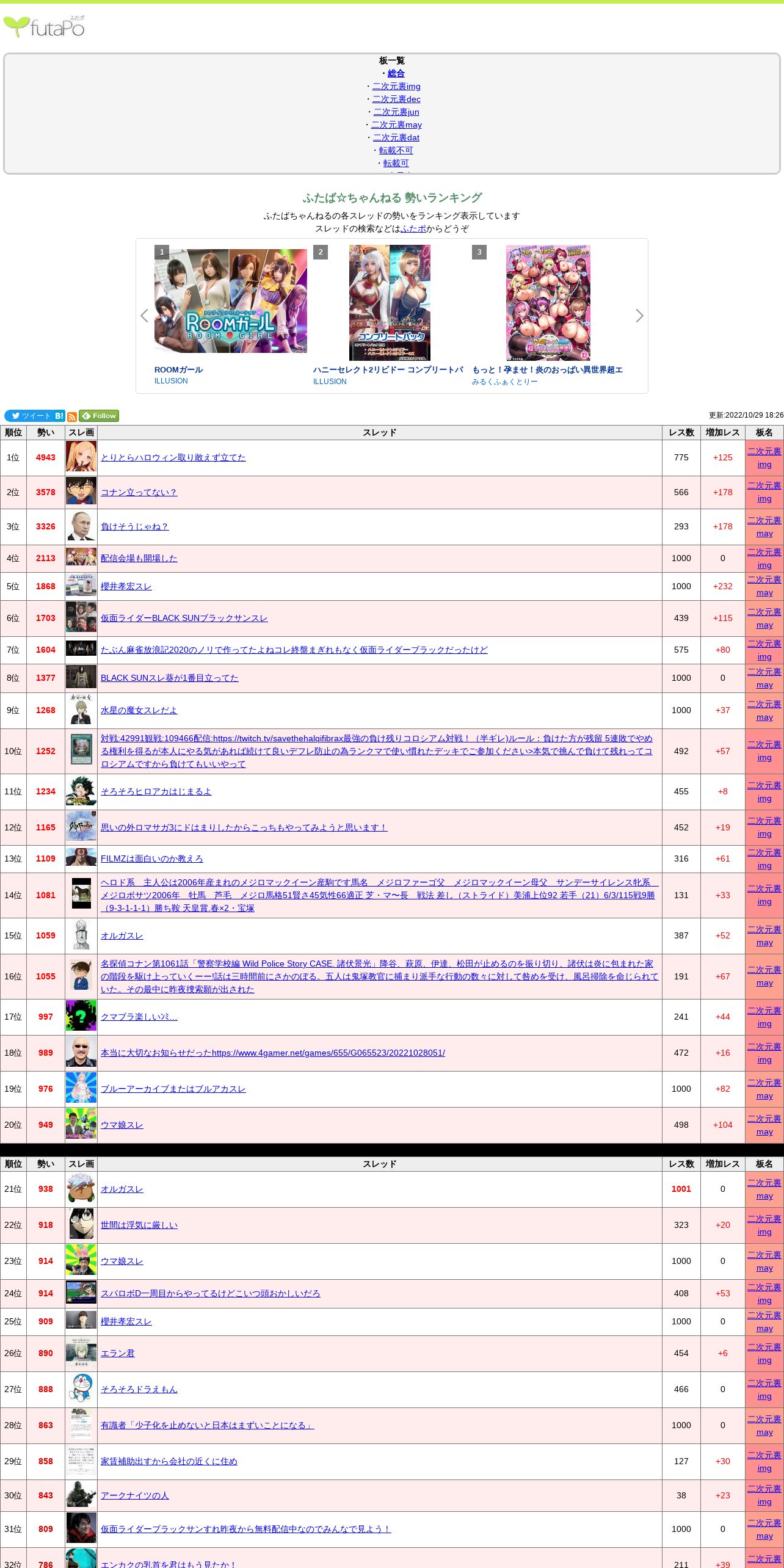Share the page with the Tweet button
This screenshot has width=784, height=1568.
tap(29, 416)
